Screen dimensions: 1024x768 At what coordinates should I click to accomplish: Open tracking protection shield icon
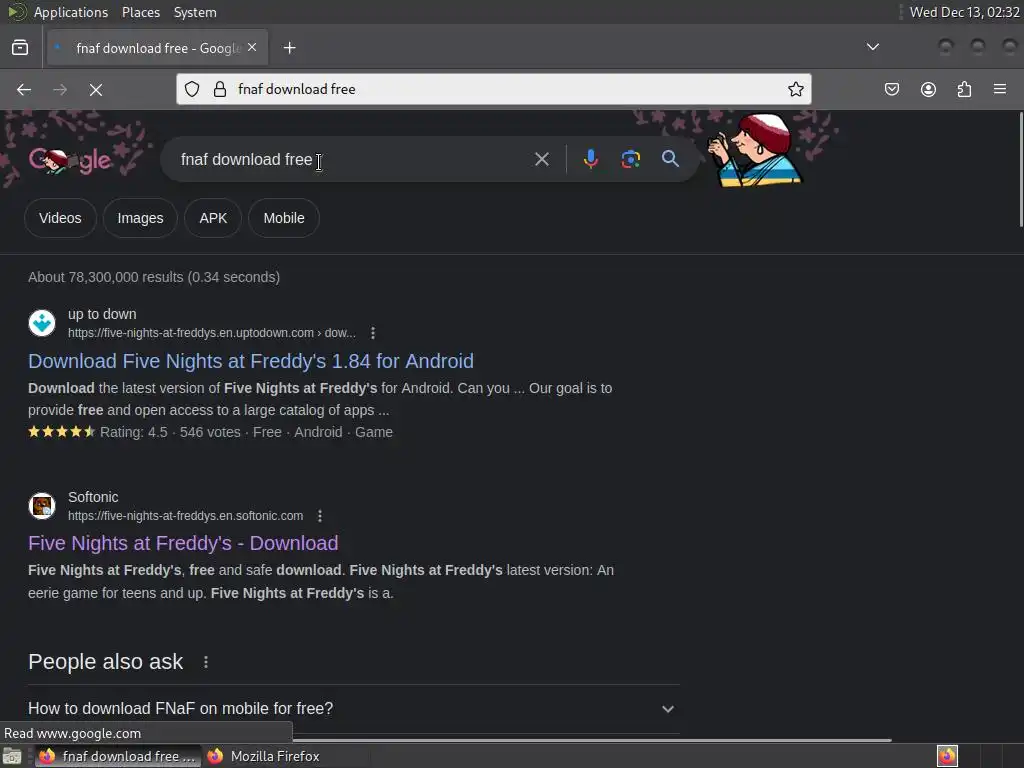click(x=191, y=89)
